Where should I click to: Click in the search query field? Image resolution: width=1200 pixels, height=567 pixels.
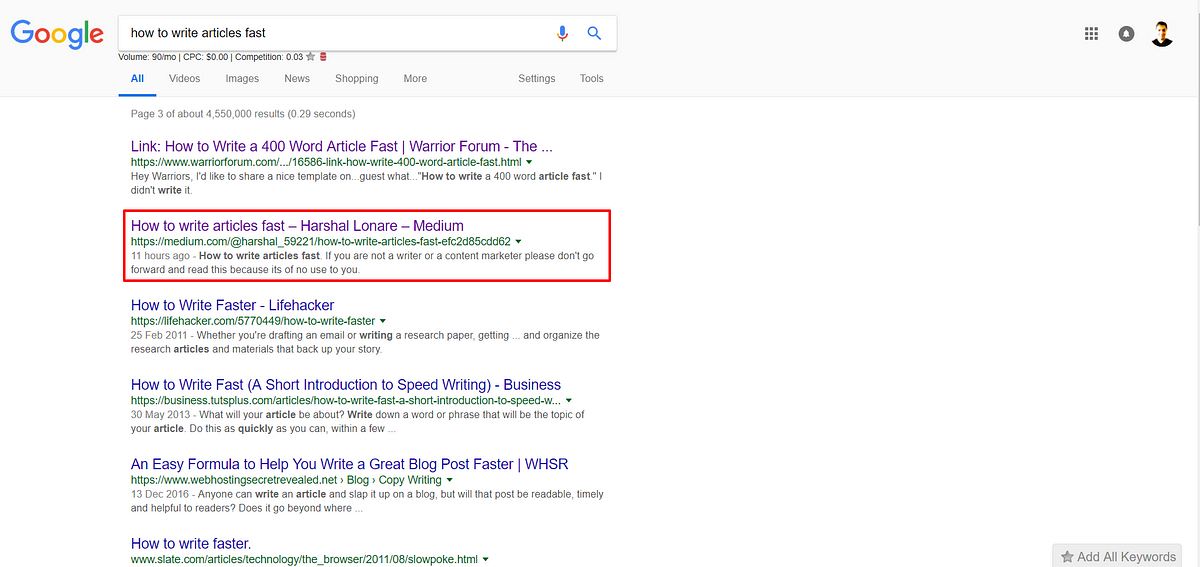point(335,33)
